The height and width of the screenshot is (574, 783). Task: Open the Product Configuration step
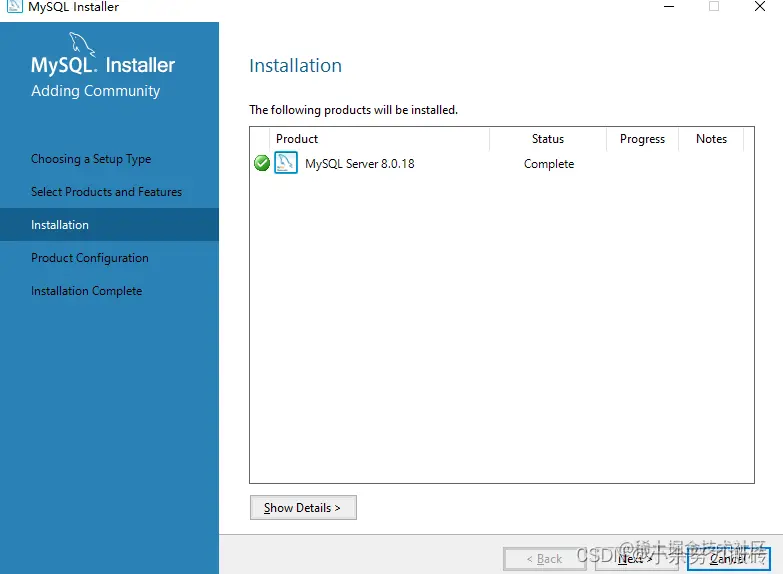tap(90, 258)
